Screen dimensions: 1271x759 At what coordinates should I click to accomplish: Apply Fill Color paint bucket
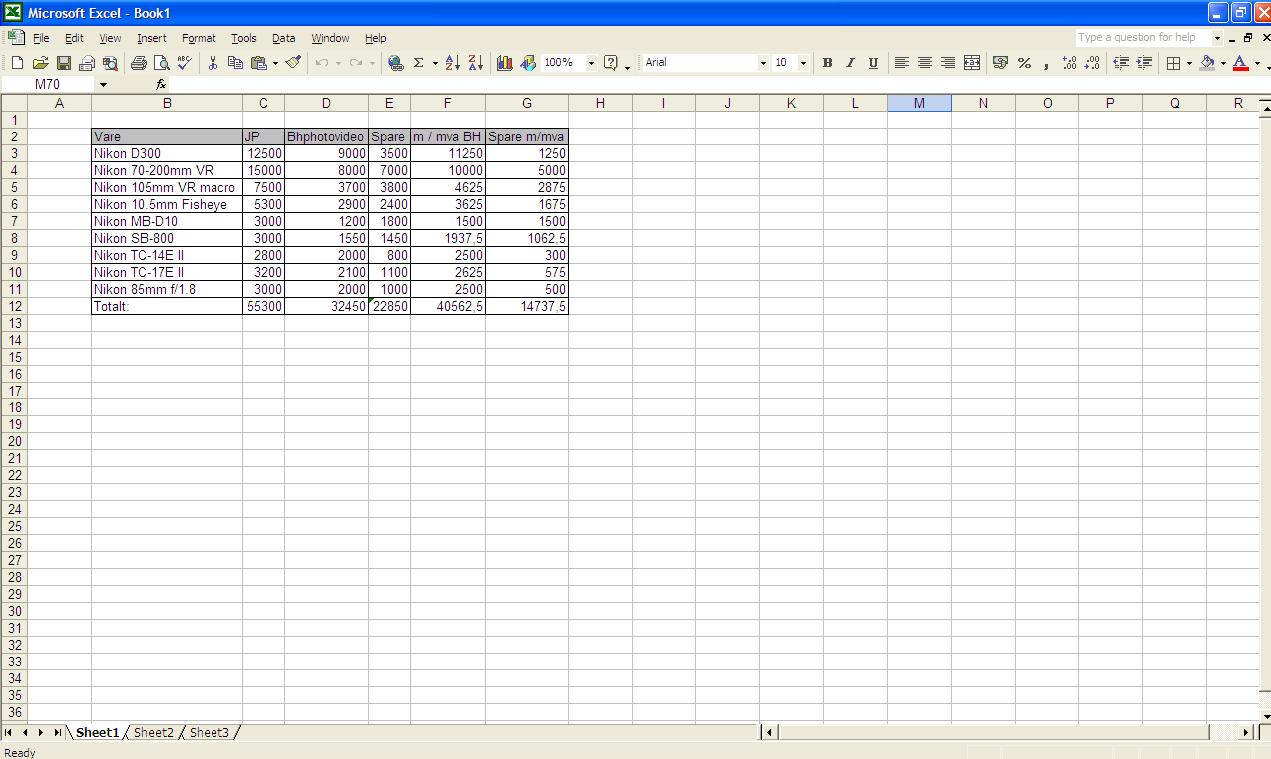click(x=1207, y=63)
